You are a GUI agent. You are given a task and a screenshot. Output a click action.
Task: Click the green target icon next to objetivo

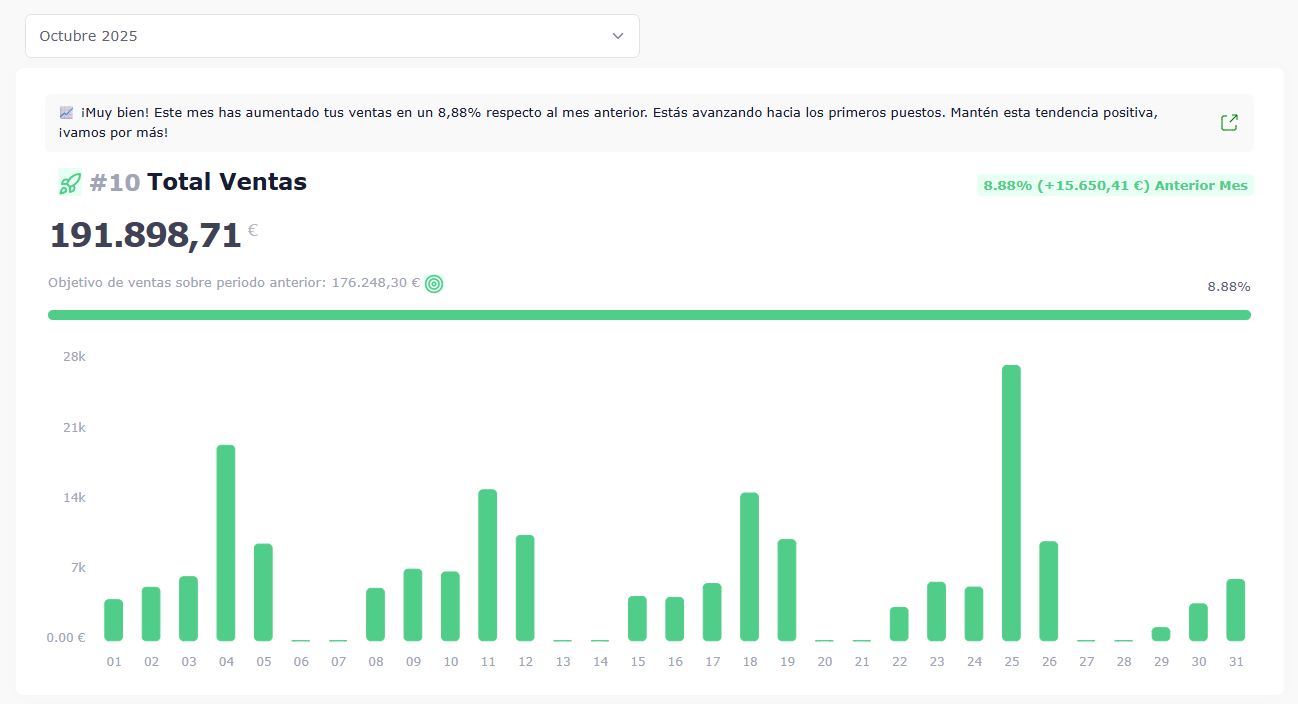pyautogui.click(x=434, y=284)
